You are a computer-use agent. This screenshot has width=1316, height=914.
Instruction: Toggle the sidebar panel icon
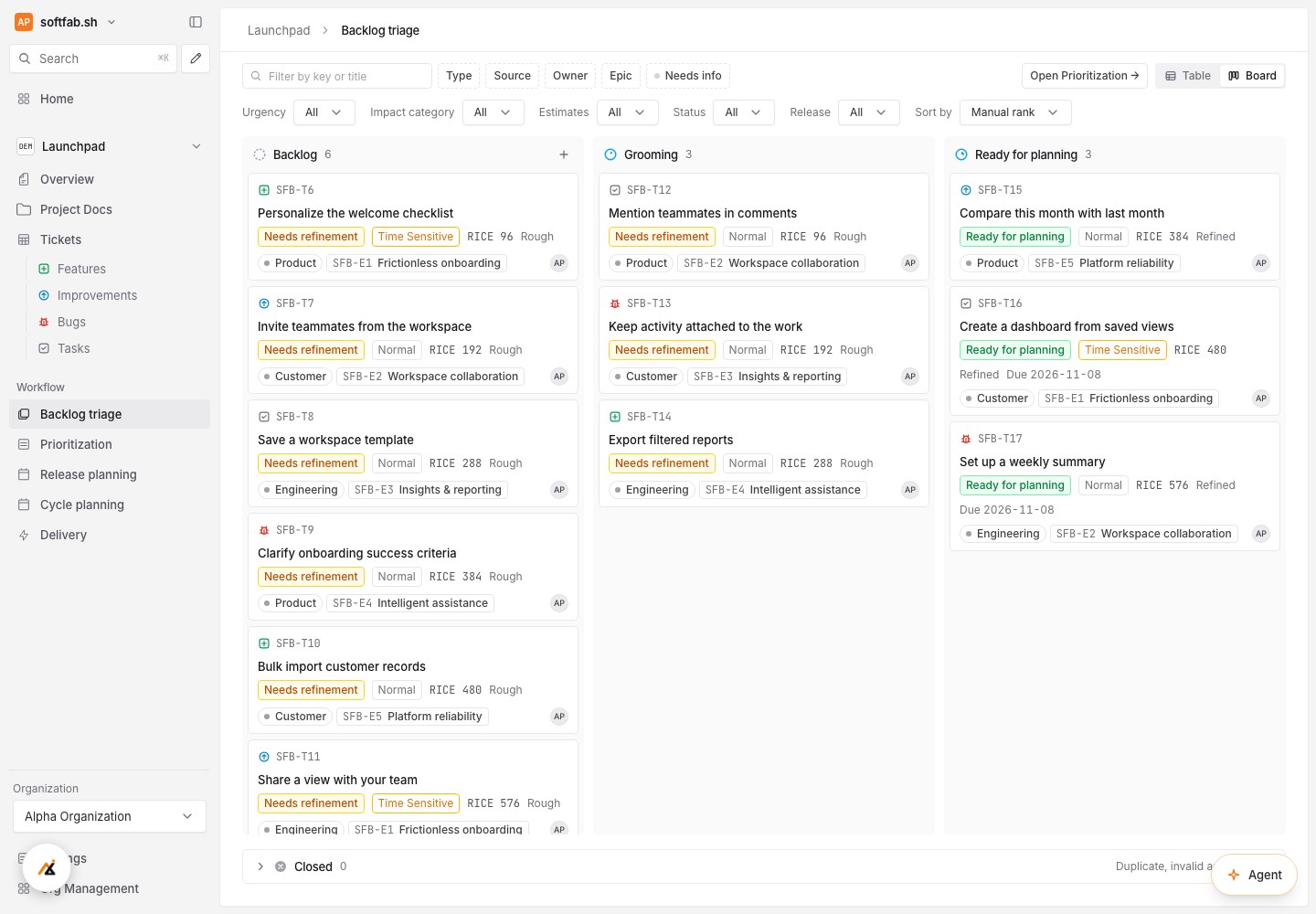point(196,22)
